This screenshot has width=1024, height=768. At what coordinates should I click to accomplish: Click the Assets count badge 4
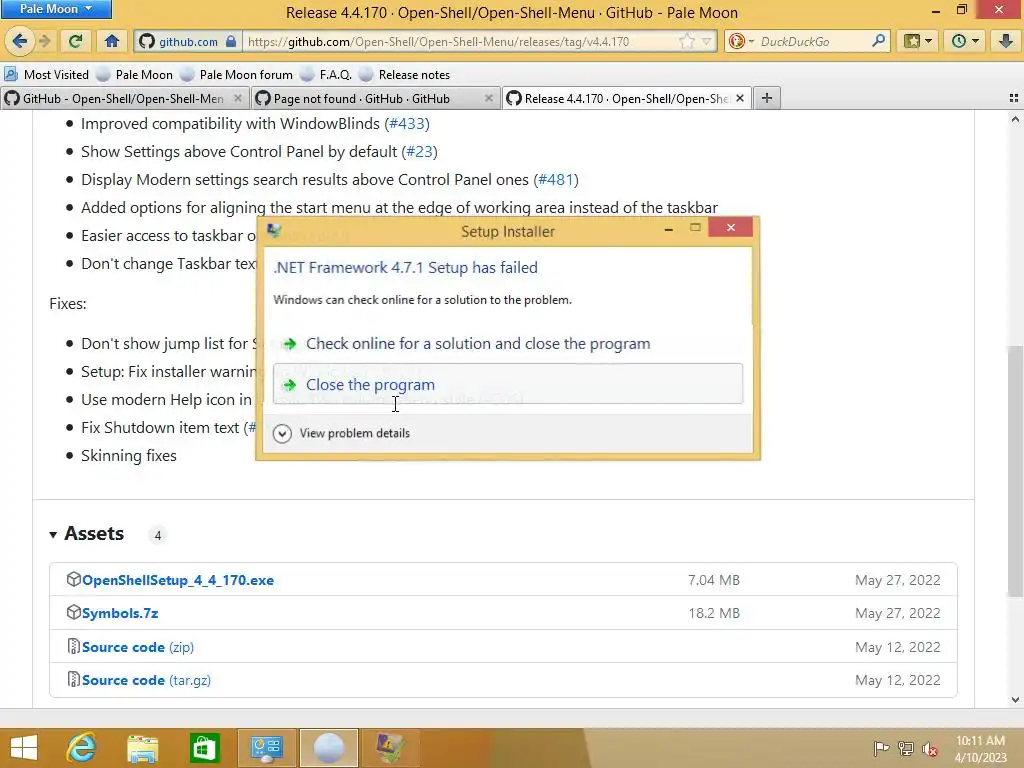157,536
